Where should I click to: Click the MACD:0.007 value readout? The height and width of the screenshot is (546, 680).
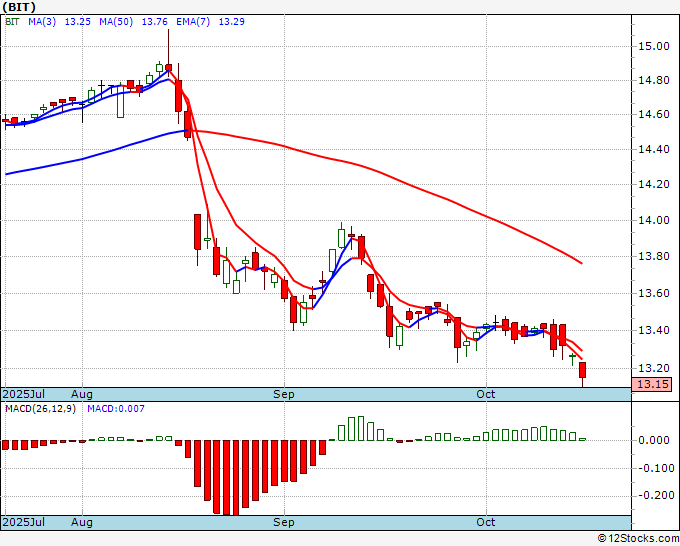[x=116, y=409]
